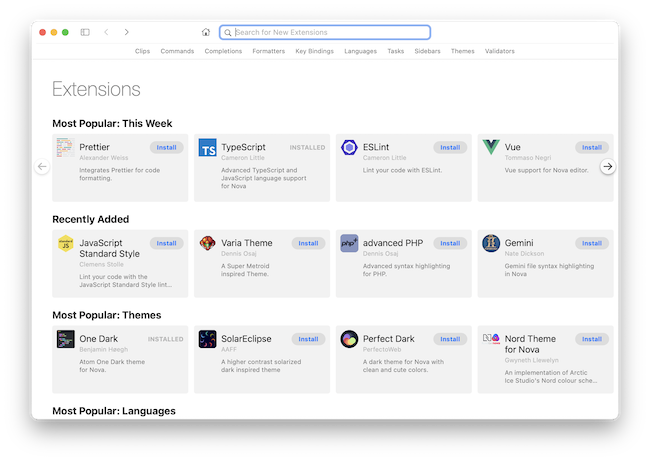The width and height of the screenshot is (650, 461).
Task: Open the Languages category tab
Action: click(x=360, y=51)
